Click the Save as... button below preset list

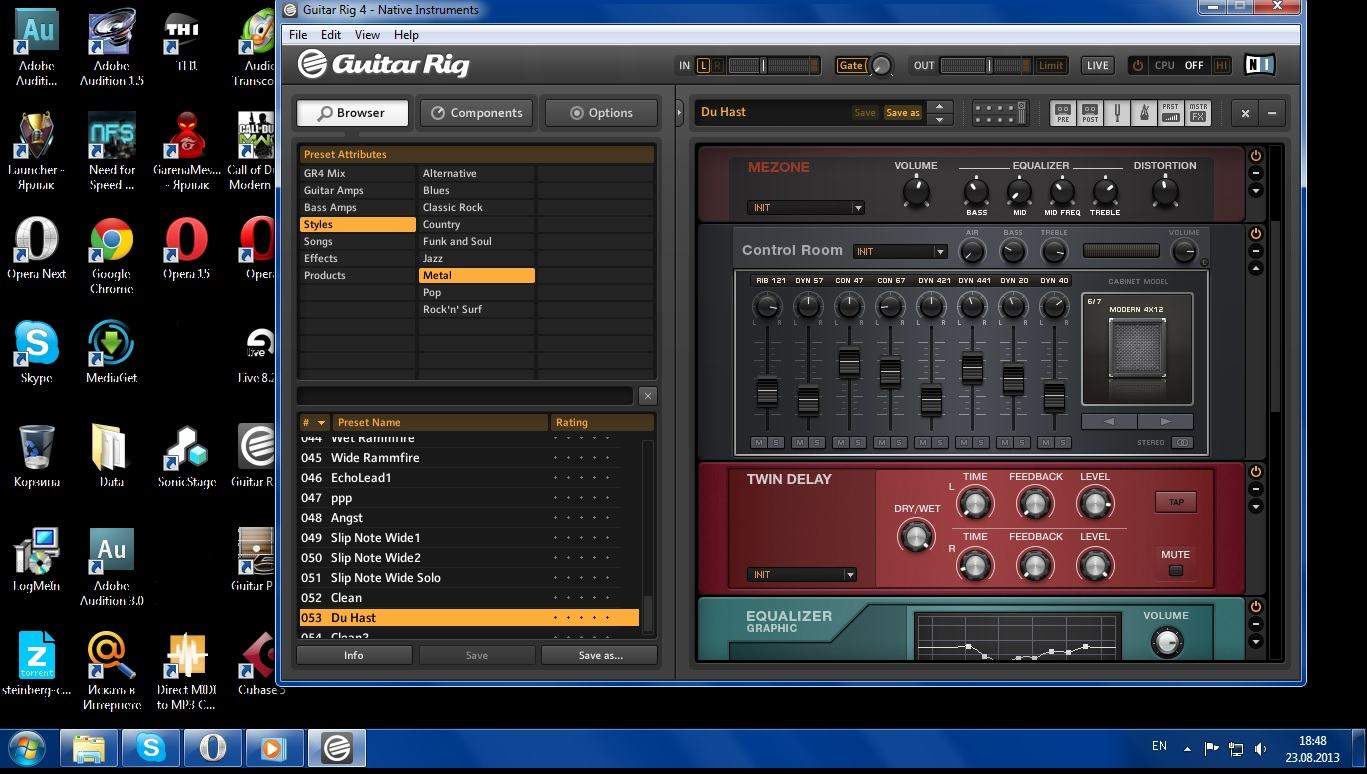click(599, 656)
